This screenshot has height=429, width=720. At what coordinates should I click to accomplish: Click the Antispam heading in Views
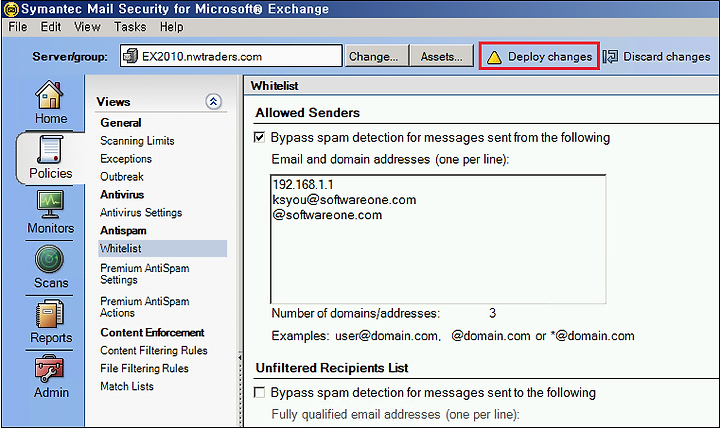[x=123, y=230]
